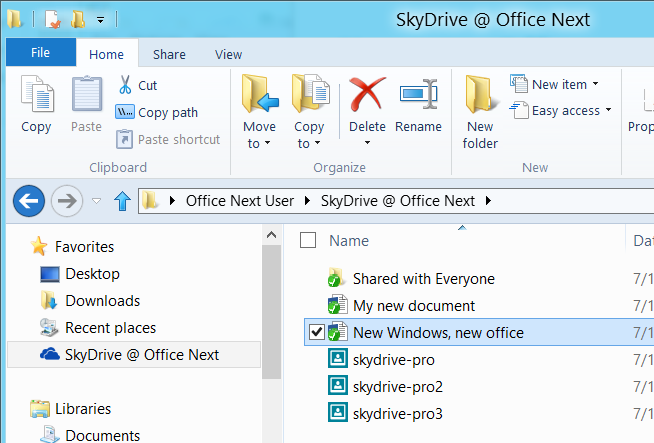The width and height of the screenshot is (654, 443).
Task: Click the Shared with Everyone folder icon
Action: 336,278
